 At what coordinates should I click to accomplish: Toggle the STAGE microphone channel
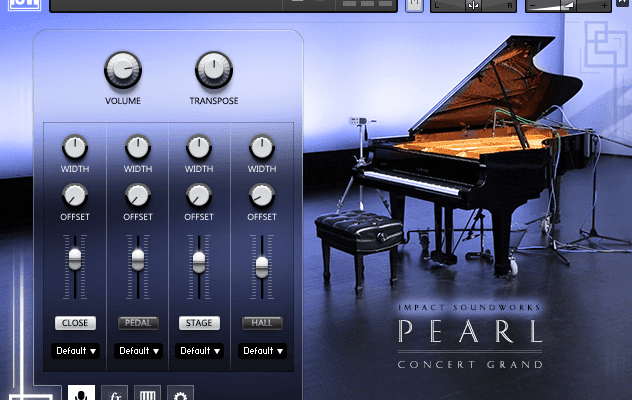click(199, 323)
